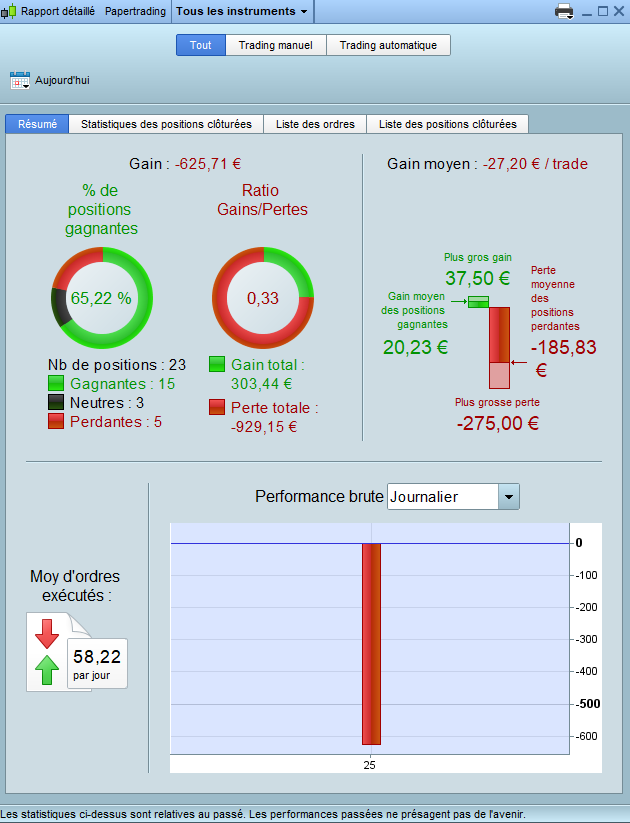Click Performance brute label
Image resolution: width=630 pixels, height=823 pixels.
click(x=319, y=497)
